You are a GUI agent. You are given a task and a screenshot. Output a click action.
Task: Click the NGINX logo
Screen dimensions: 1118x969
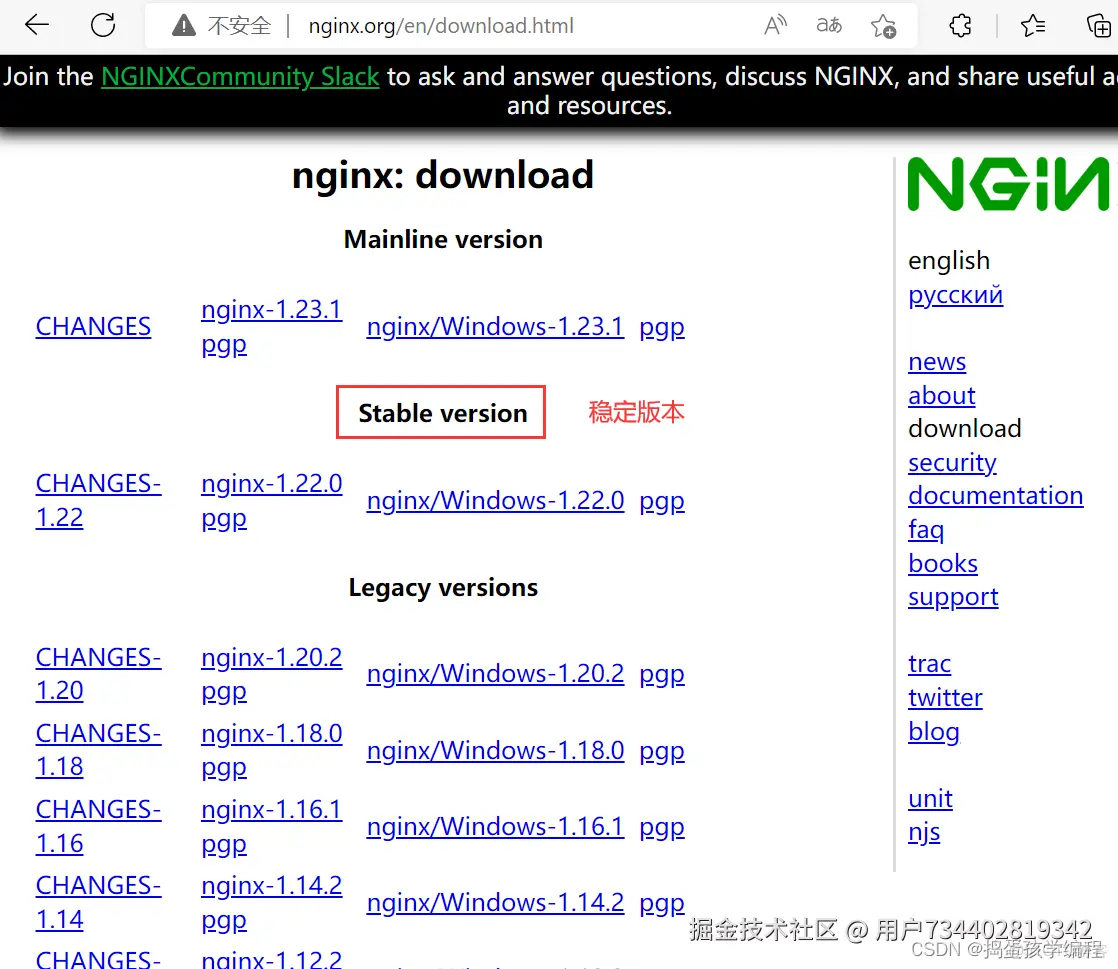pos(1008,184)
